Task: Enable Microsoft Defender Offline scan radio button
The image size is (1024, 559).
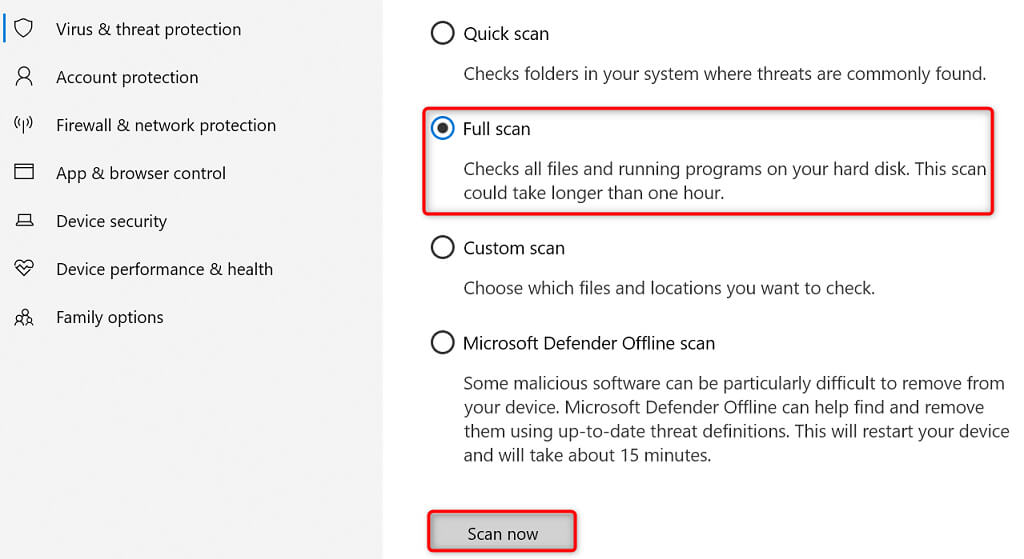Action: click(442, 343)
